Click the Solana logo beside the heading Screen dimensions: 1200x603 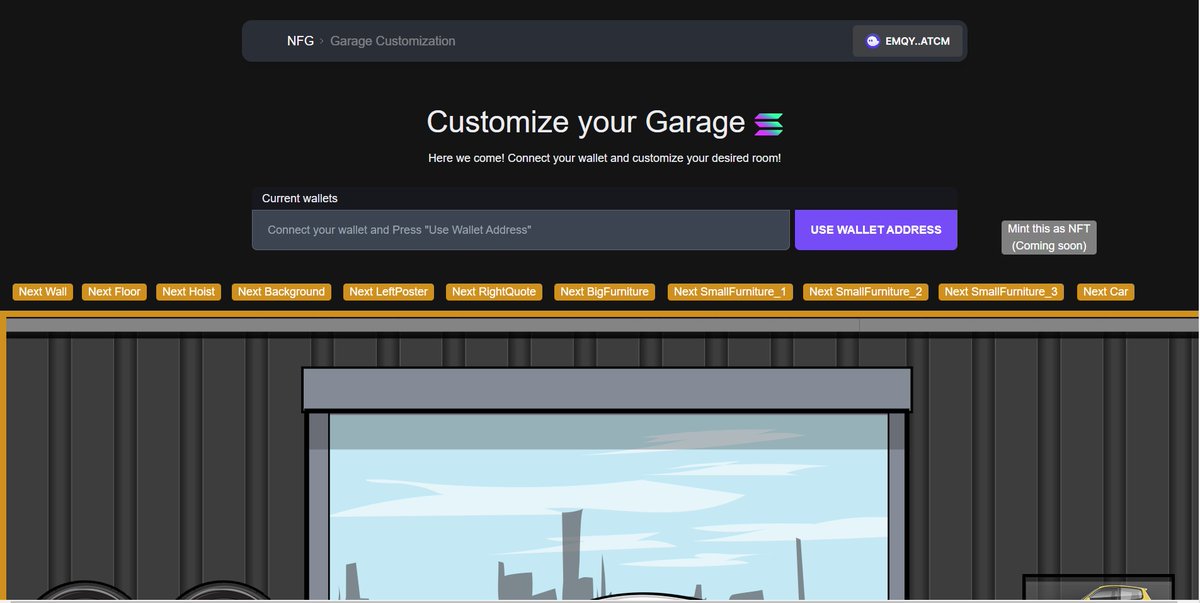click(x=769, y=124)
